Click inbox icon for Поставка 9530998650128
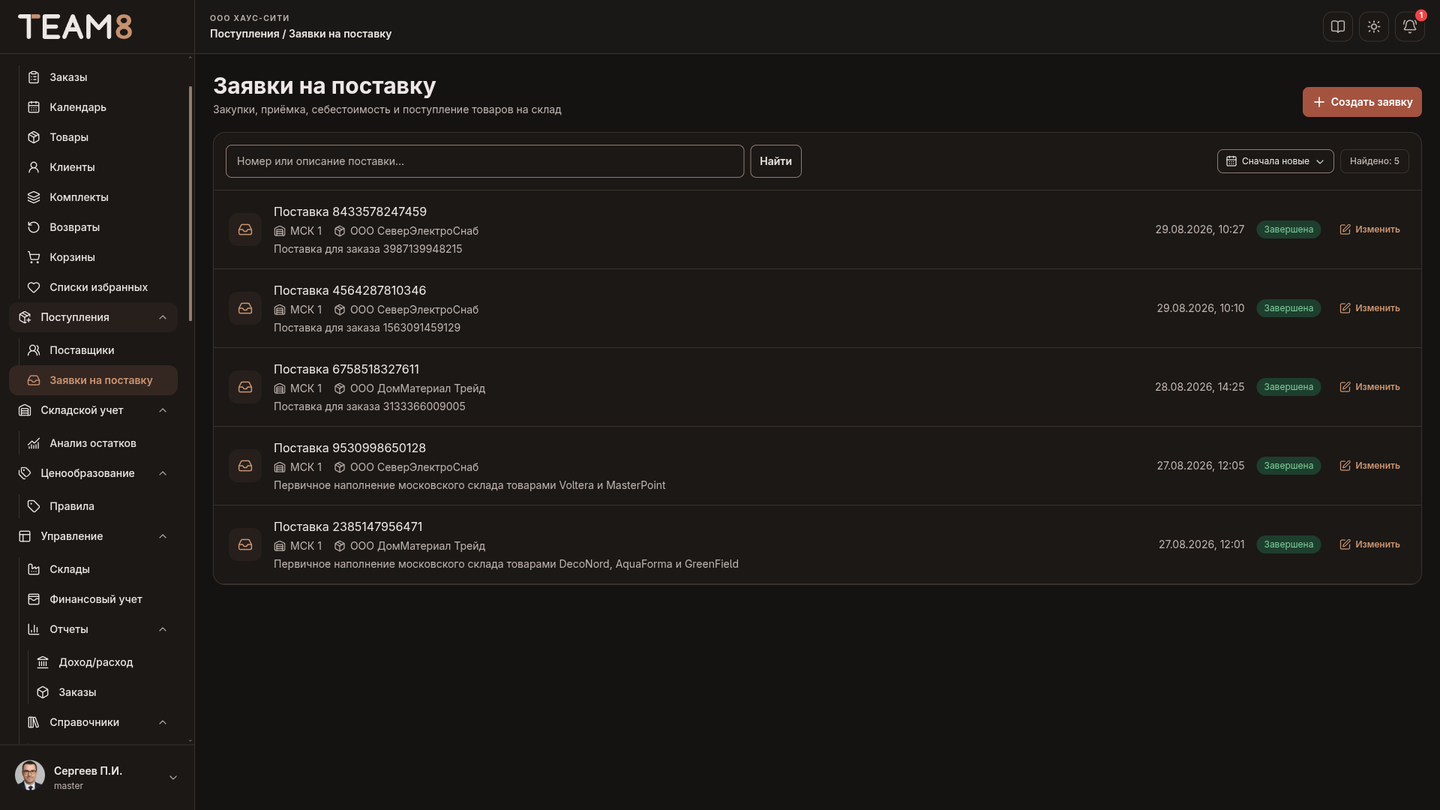The image size is (1440, 810). point(245,466)
